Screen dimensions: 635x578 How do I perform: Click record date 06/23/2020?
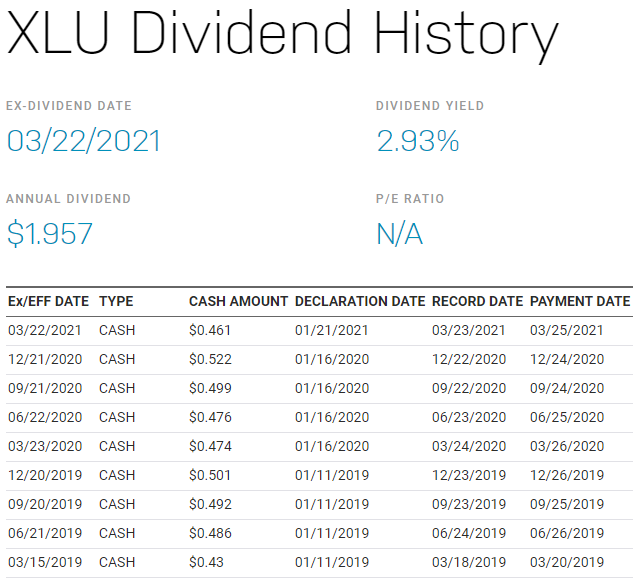pos(469,417)
